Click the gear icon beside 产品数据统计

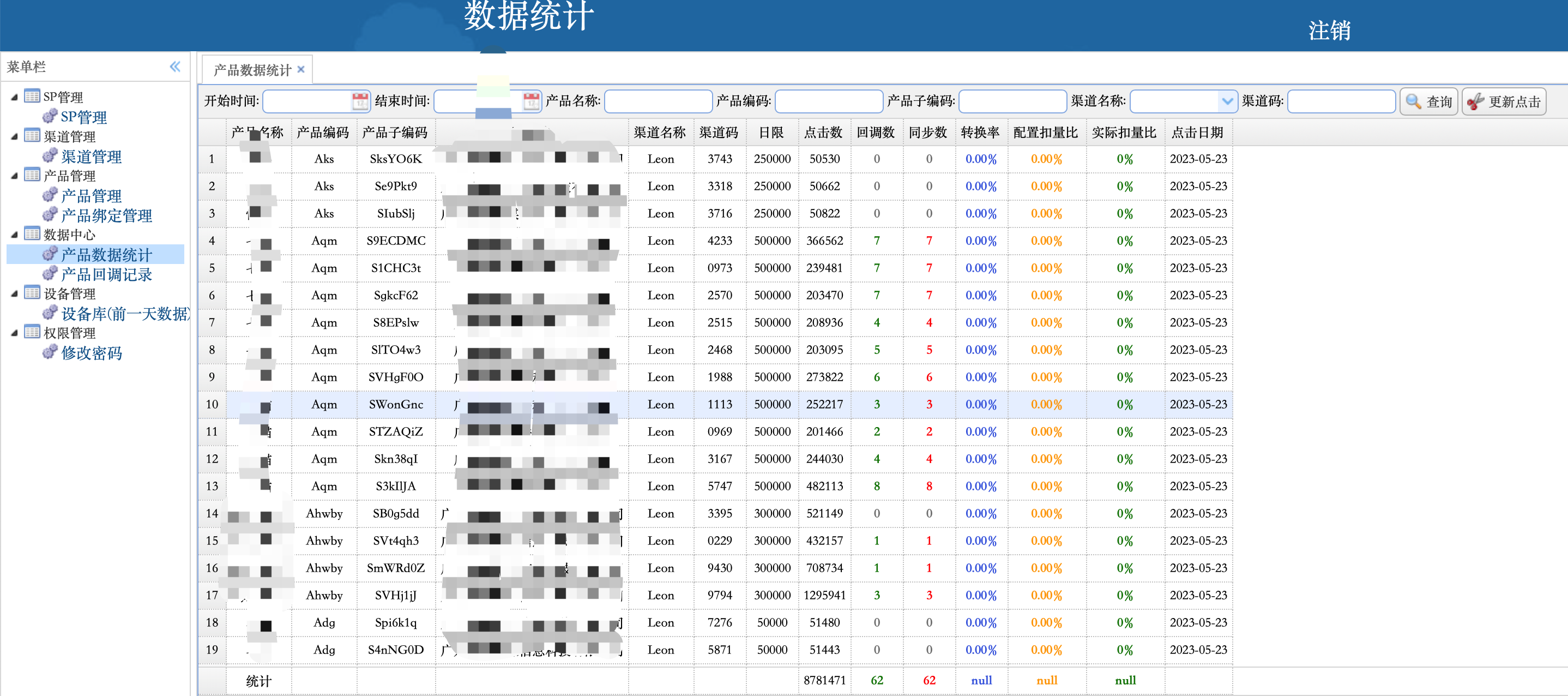(50, 254)
